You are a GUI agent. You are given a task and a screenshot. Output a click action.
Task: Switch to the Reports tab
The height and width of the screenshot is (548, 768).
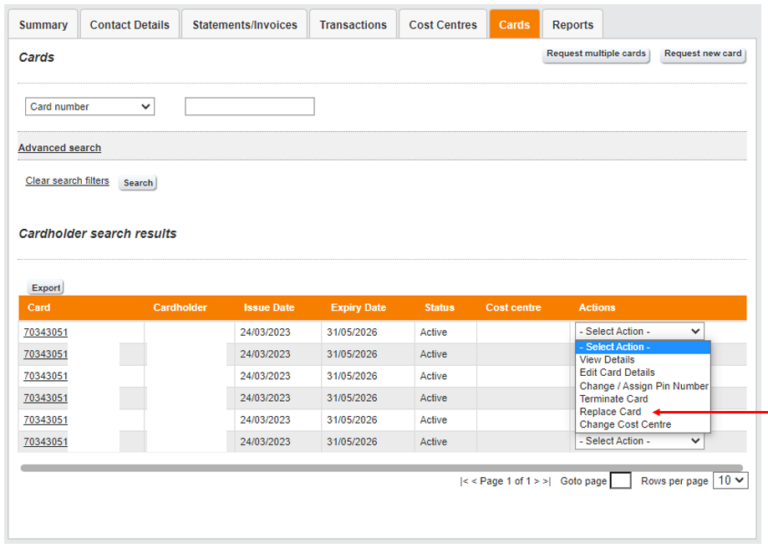click(572, 25)
